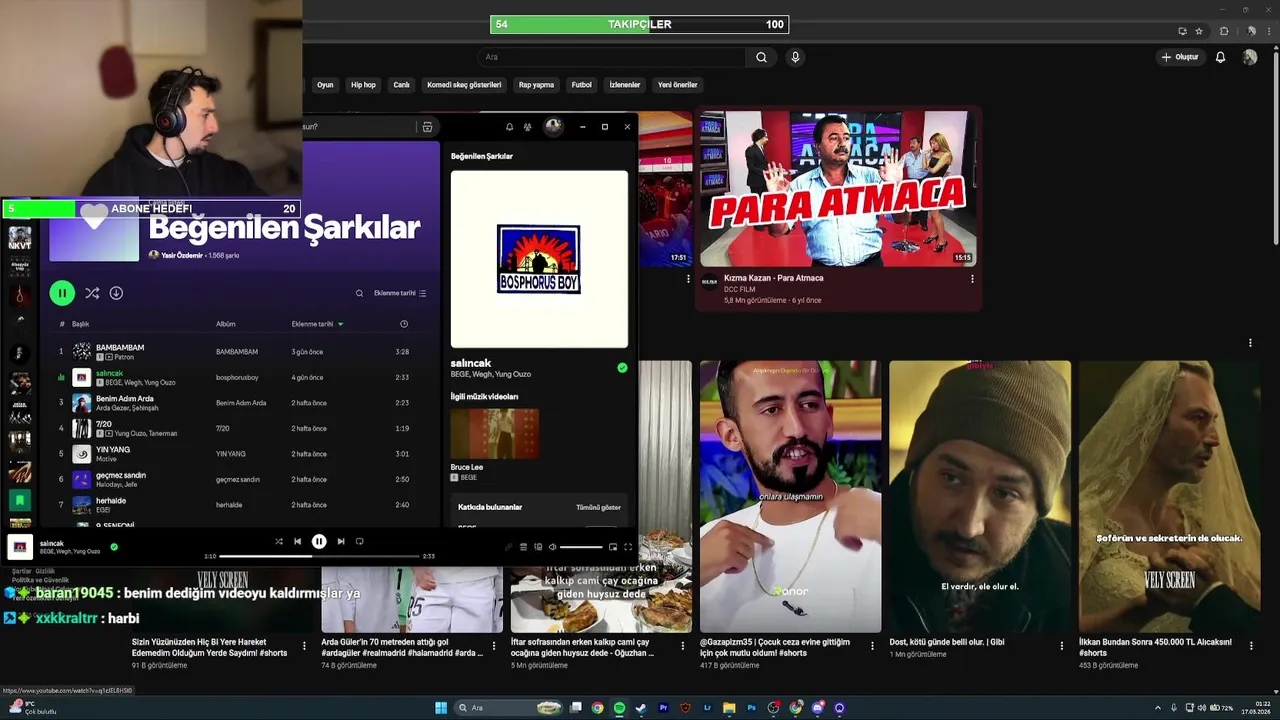Open Spotify notifications bell
This screenshot has width=1280, height=720.
pos(509,127)
